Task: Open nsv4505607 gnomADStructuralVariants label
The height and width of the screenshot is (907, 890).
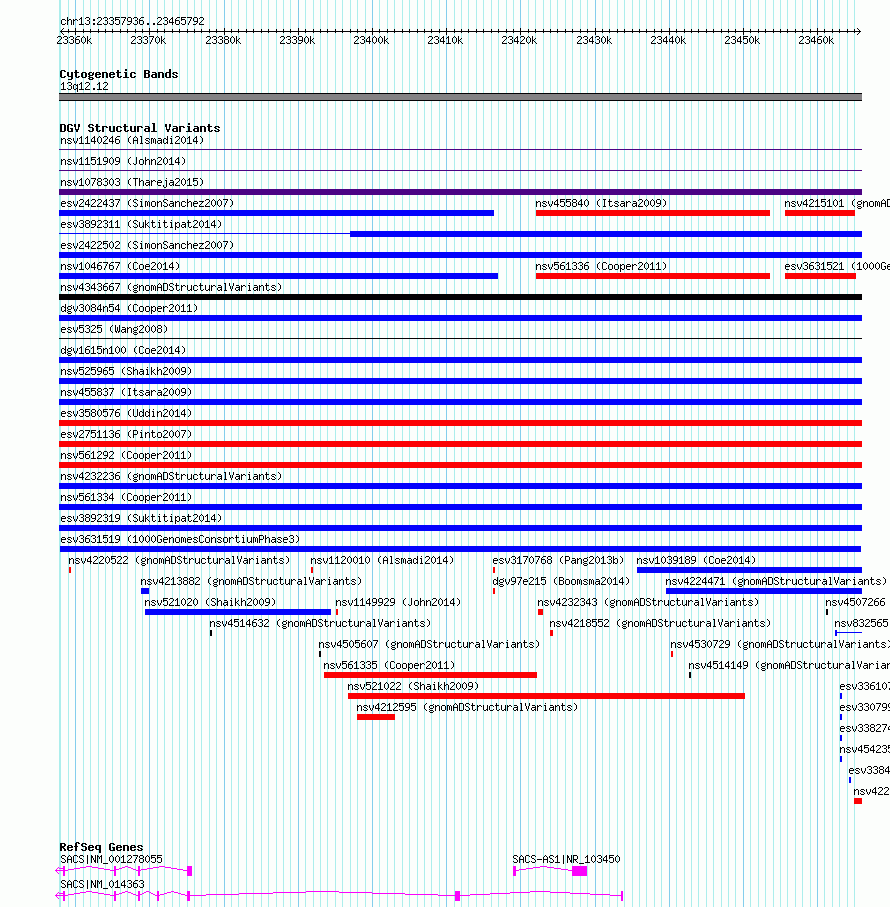Action: pyautogui.click(x=429, y=644)
